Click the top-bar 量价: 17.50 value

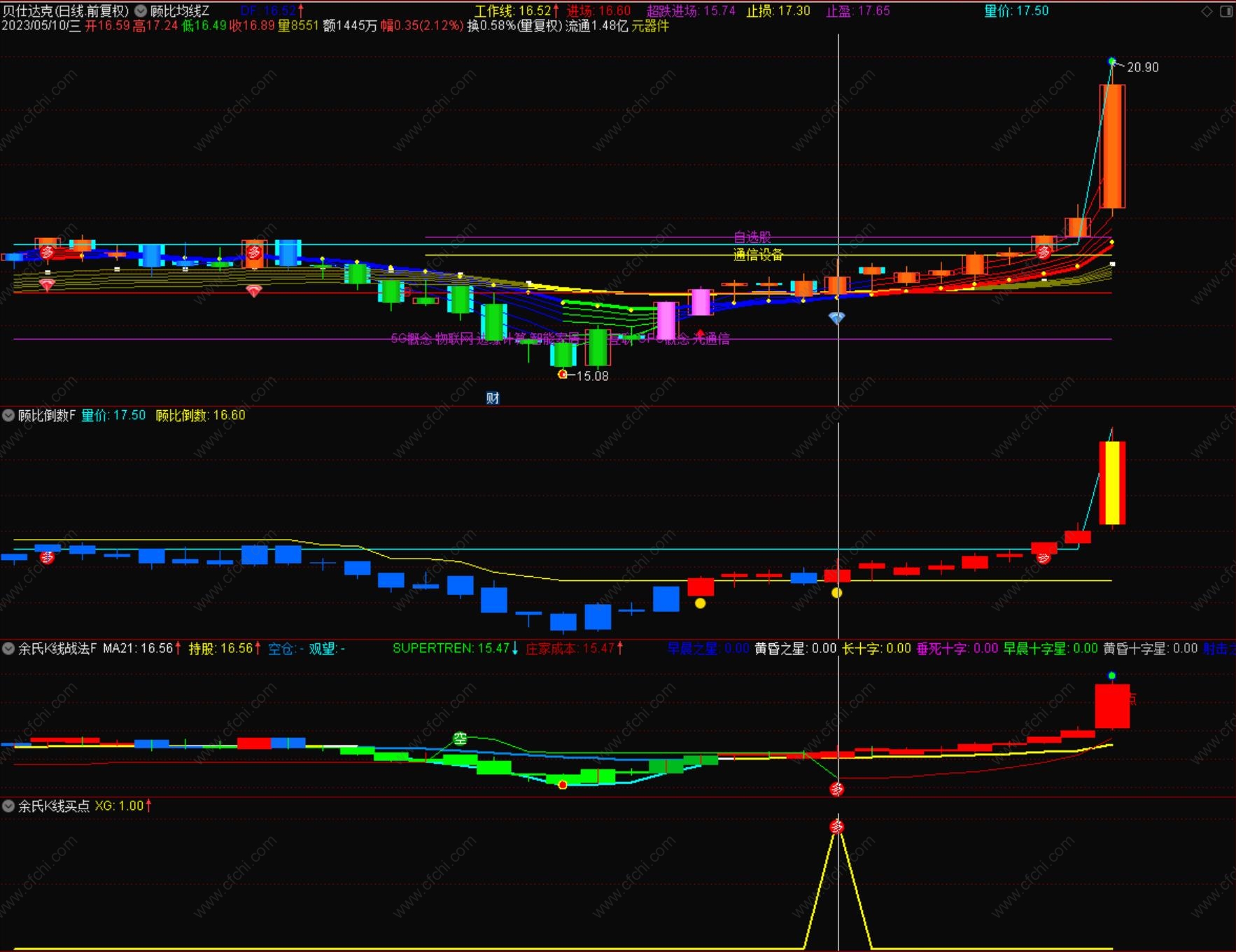pos(1016,11)
